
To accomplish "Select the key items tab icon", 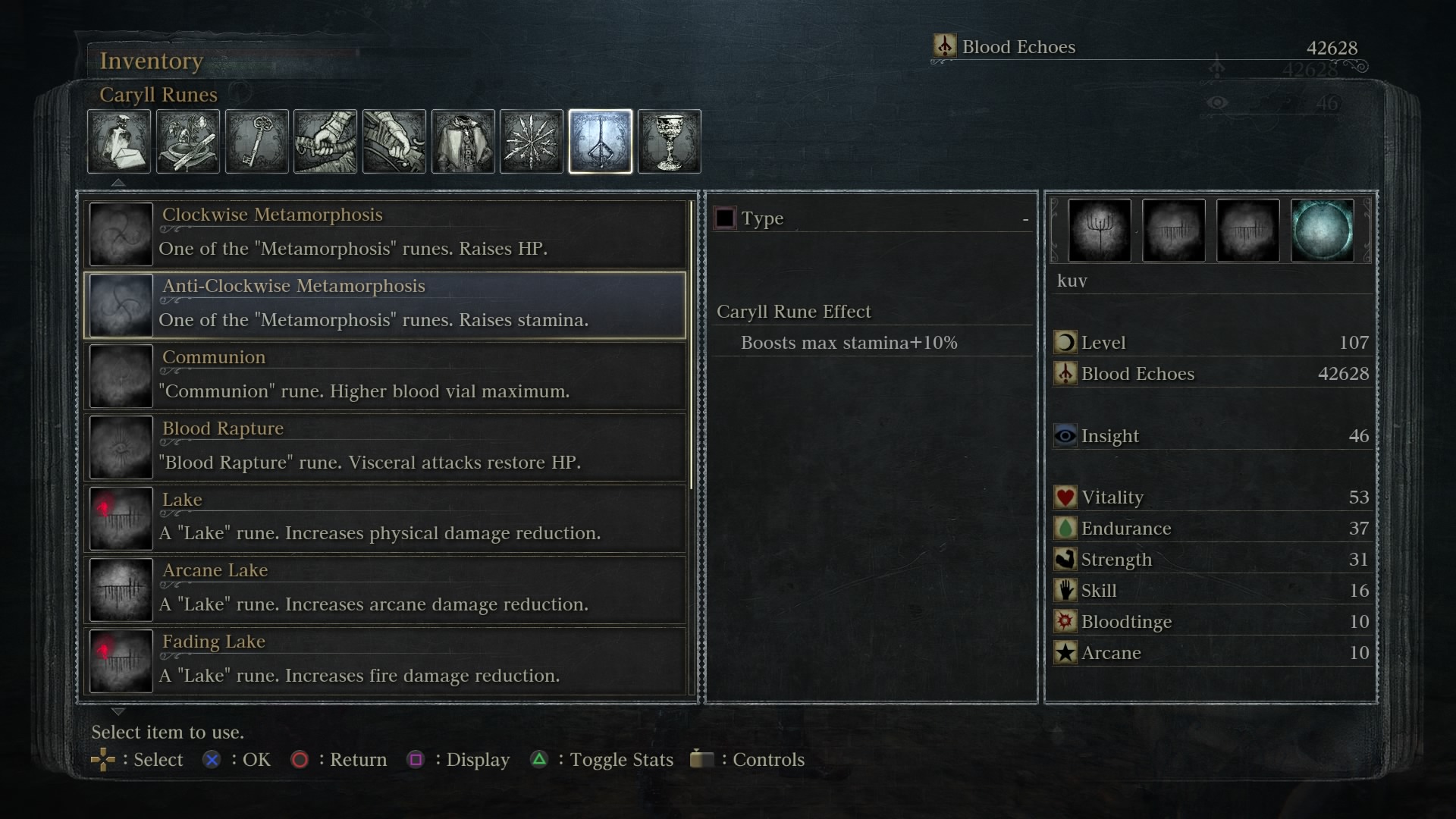I will pyautogui.click(x=257, y=142).
